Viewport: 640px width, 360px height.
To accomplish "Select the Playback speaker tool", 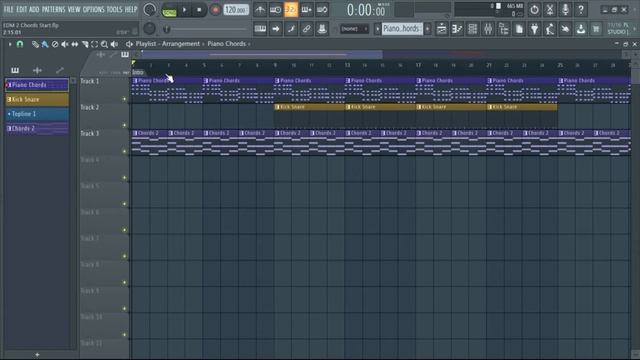I will pos(114,44).
